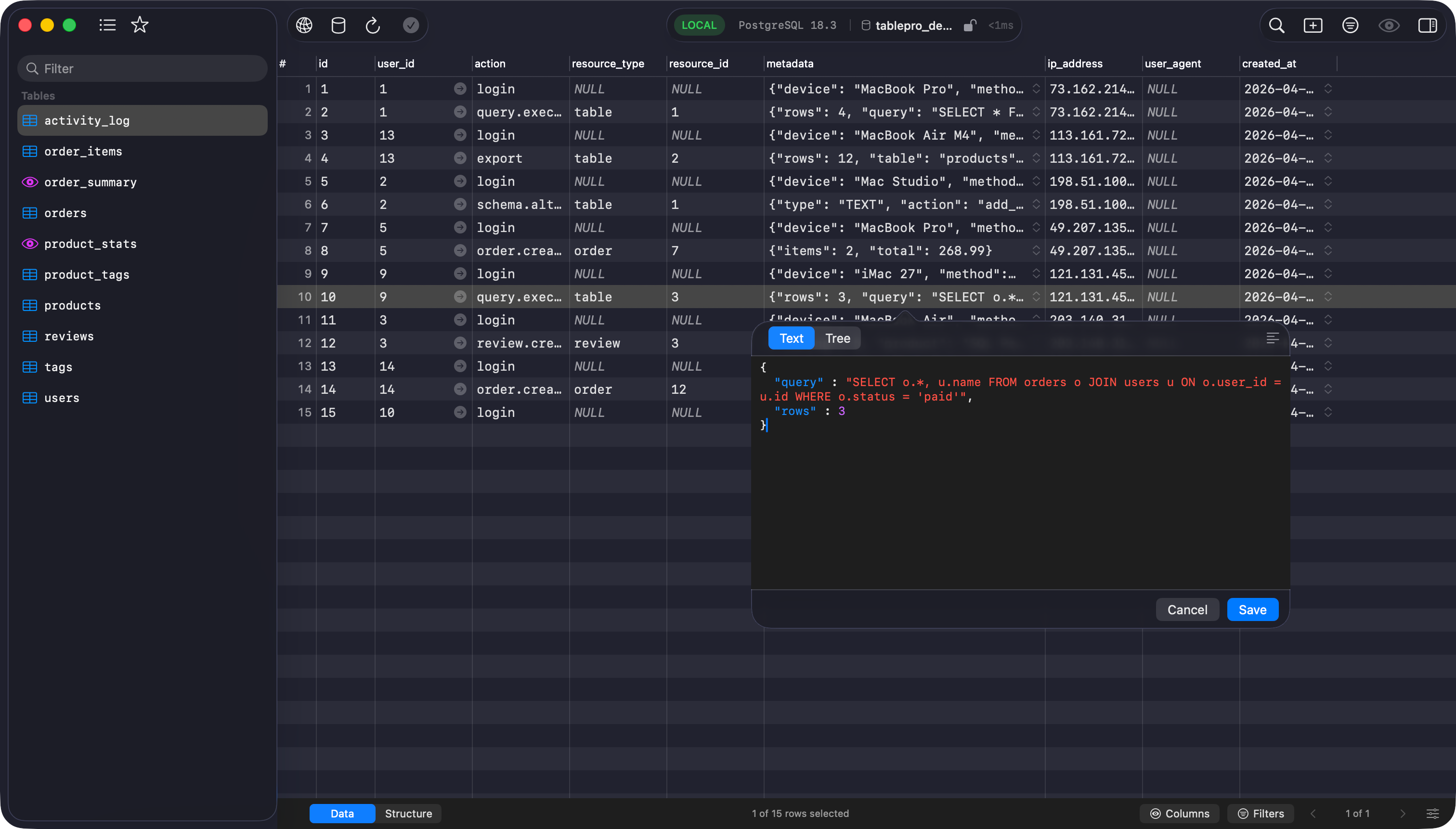Expand metadata chevron in row 5

point(1036,181)
